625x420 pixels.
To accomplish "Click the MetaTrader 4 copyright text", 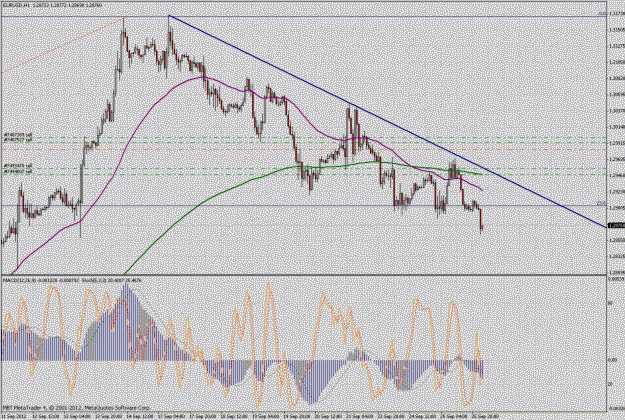I will click(x=76, y=408).
